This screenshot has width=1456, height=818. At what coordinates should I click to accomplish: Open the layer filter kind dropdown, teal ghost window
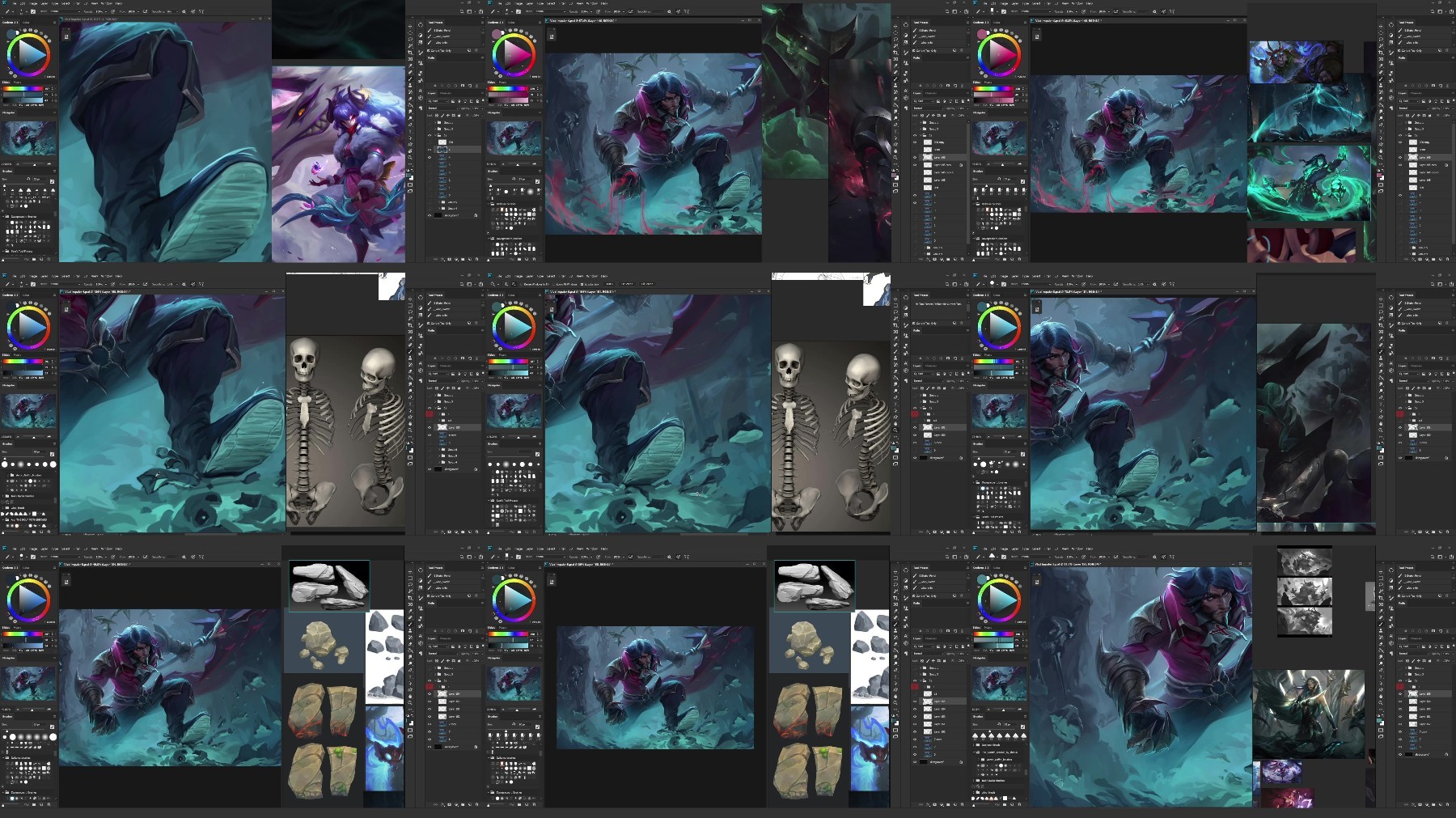[1408, 100]
